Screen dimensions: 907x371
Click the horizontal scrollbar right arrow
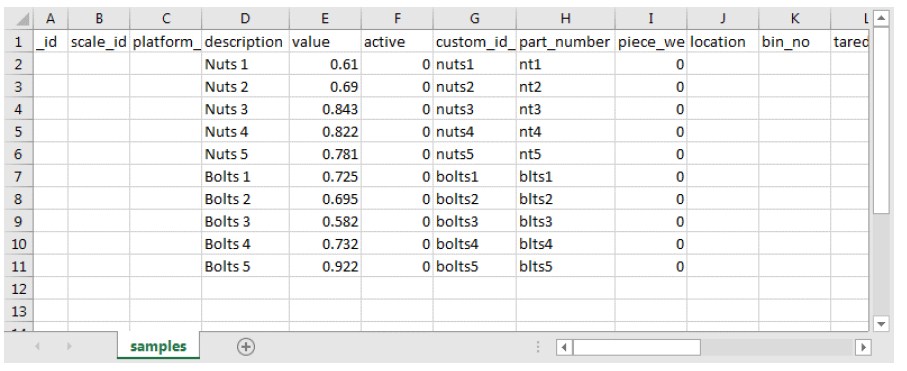pyautogui.click(x=864, y=347)
